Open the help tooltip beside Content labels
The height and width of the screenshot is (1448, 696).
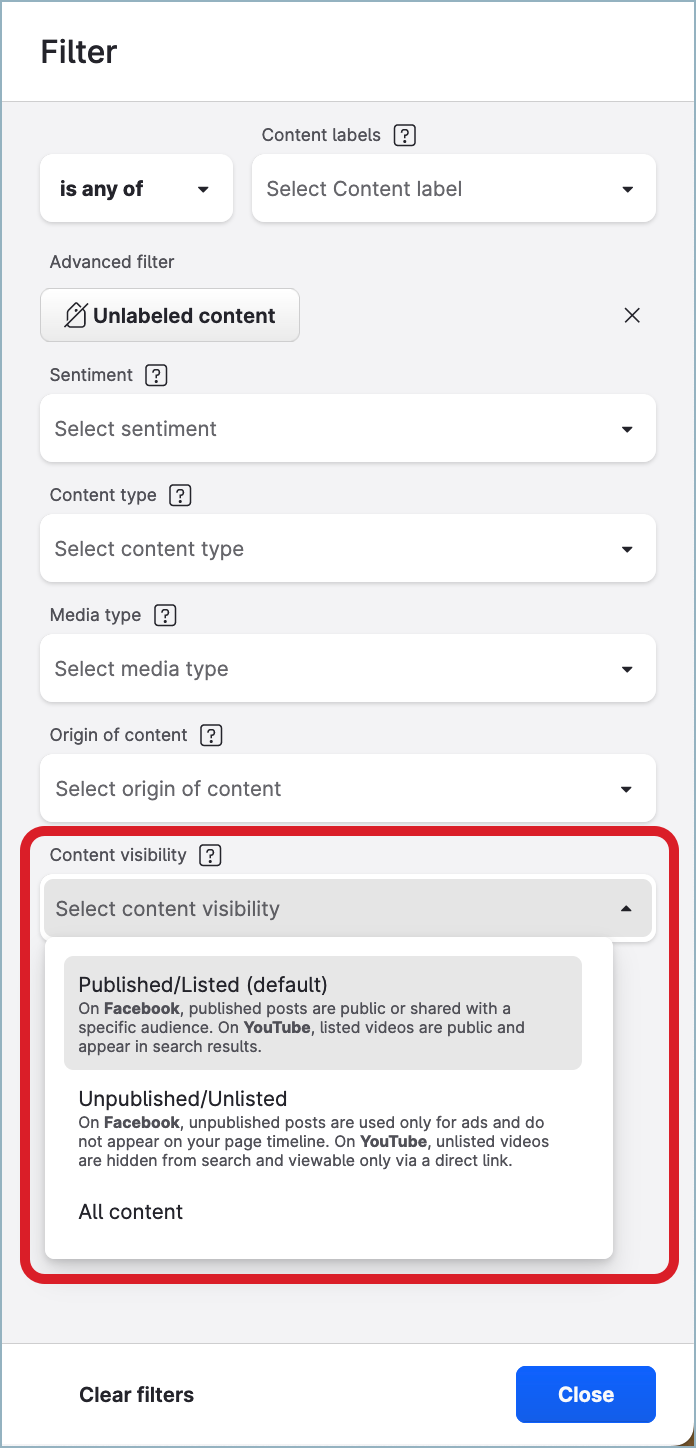[x=404, y=134]
